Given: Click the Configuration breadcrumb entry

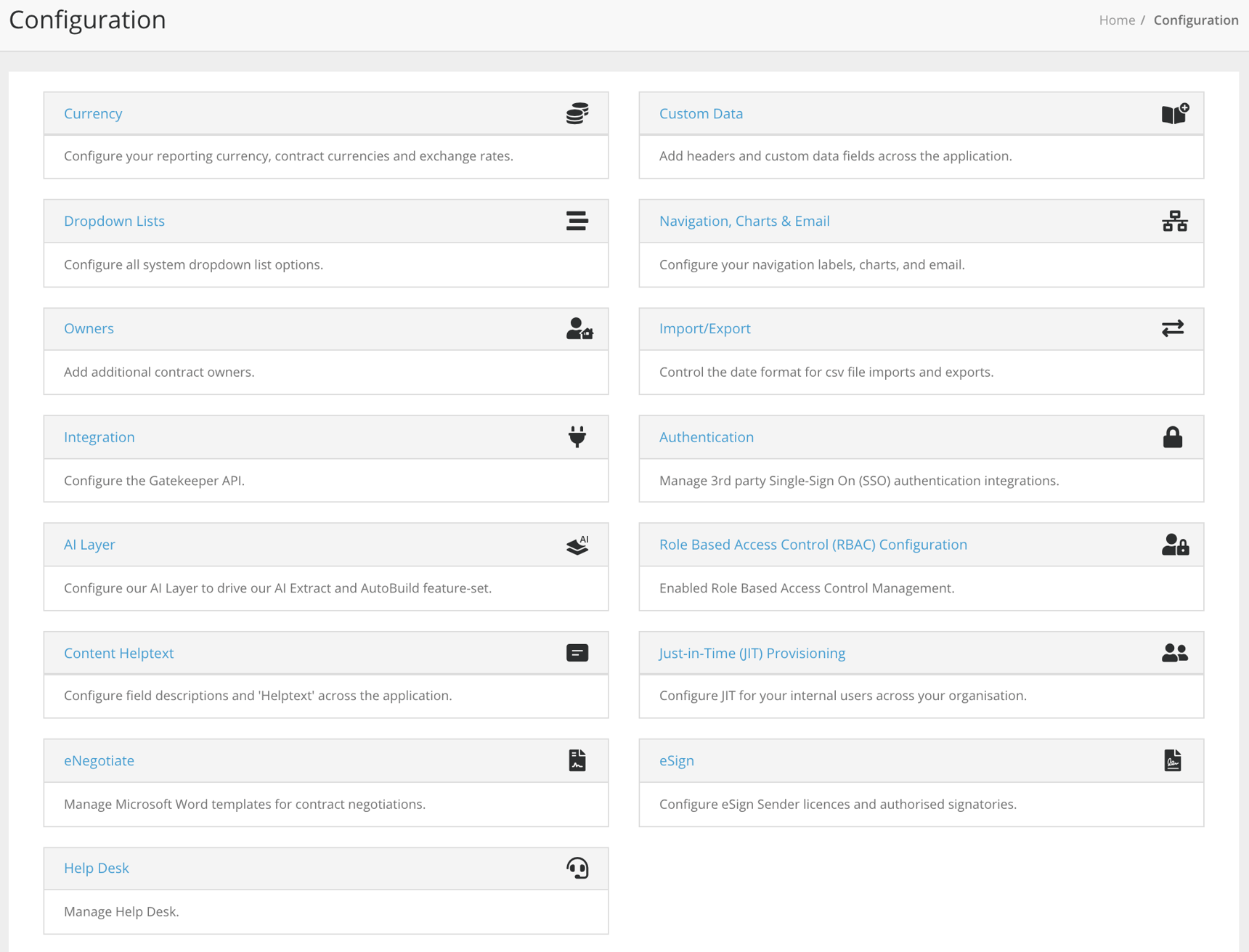Looking at the screenshot, I should tap(1195, 20).
